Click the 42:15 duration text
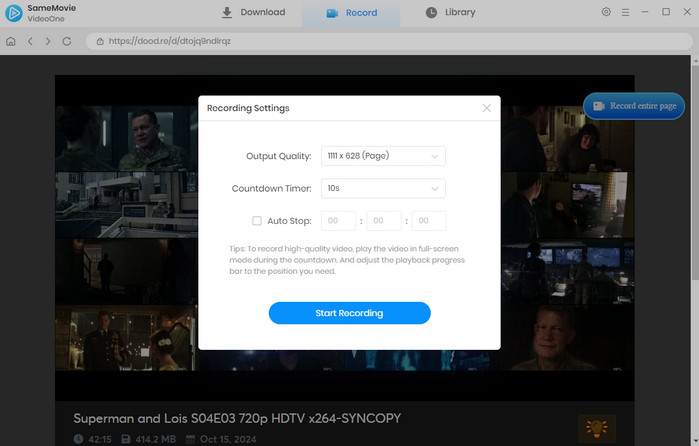The height and width of the screenshot is (446, 699). click(x=100, y=439)
